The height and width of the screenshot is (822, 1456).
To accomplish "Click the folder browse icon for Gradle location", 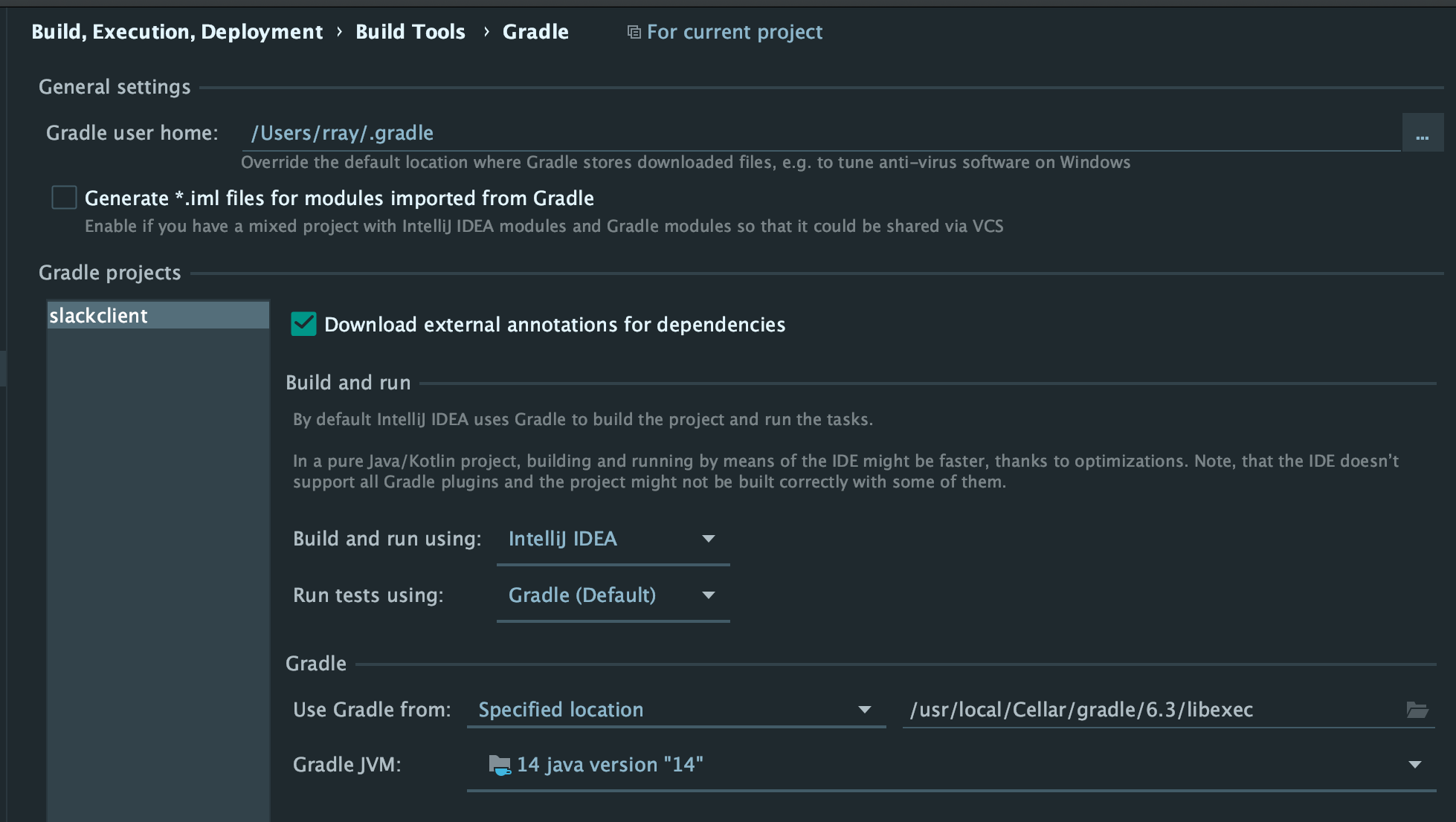I will point(1417,710).
